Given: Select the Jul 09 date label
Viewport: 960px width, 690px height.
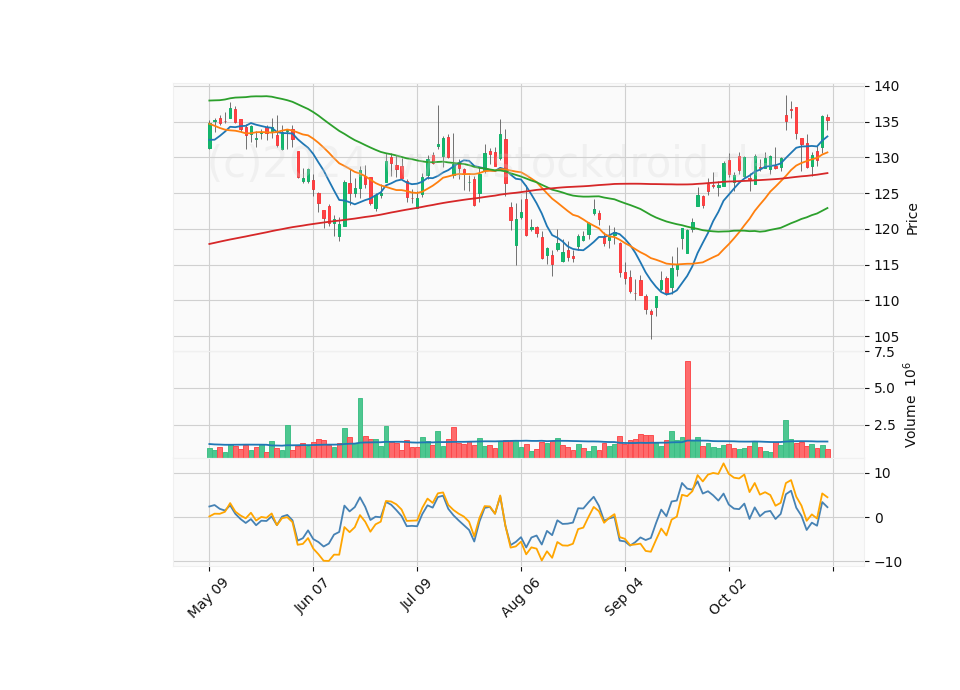Looking at the screenshot, I should pyautogui.click(x=416, y=594).
